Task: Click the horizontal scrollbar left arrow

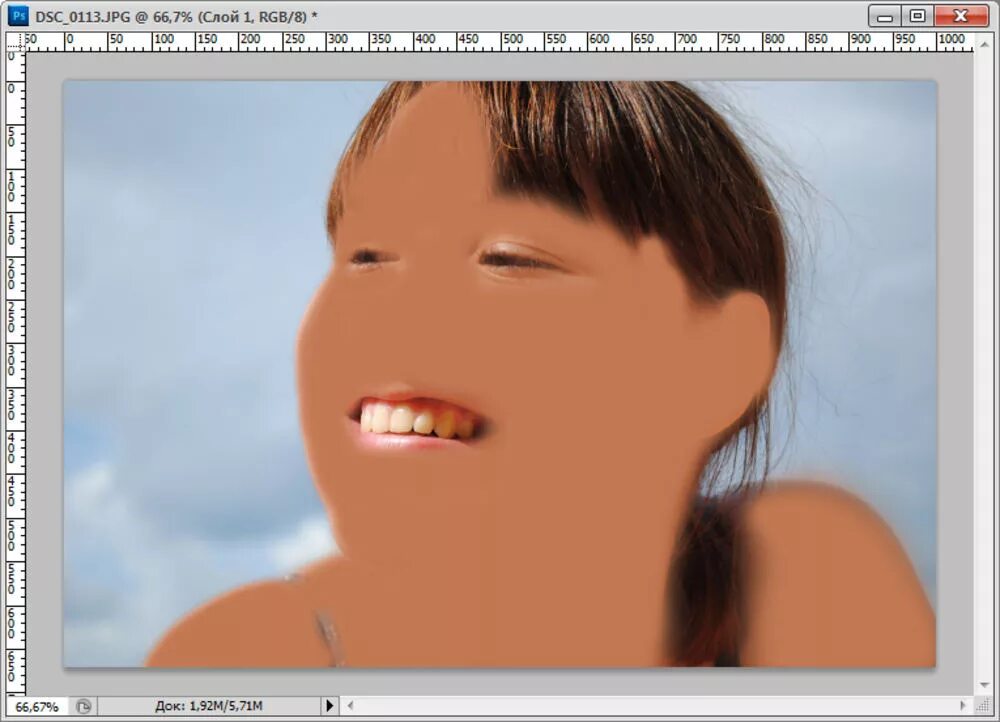Action: [349, 705]
